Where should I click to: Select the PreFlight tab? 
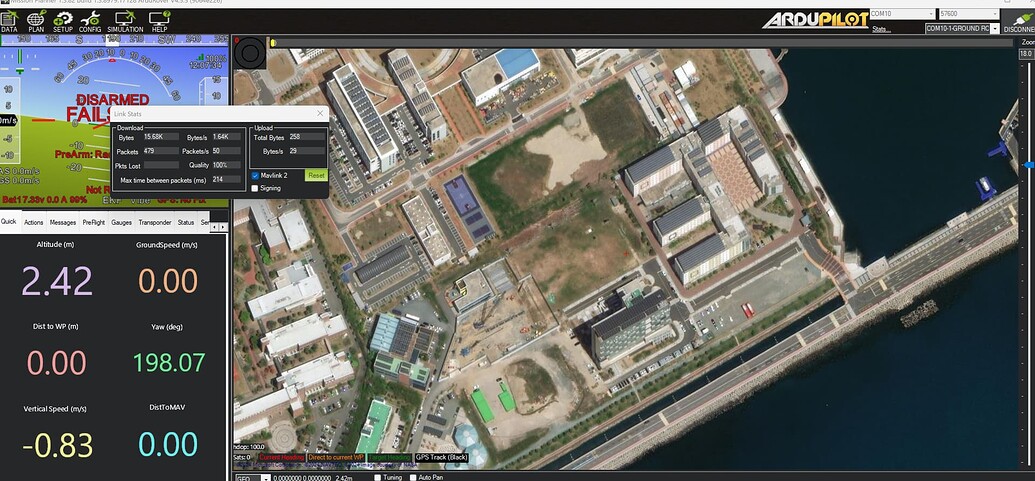point(93,222)
